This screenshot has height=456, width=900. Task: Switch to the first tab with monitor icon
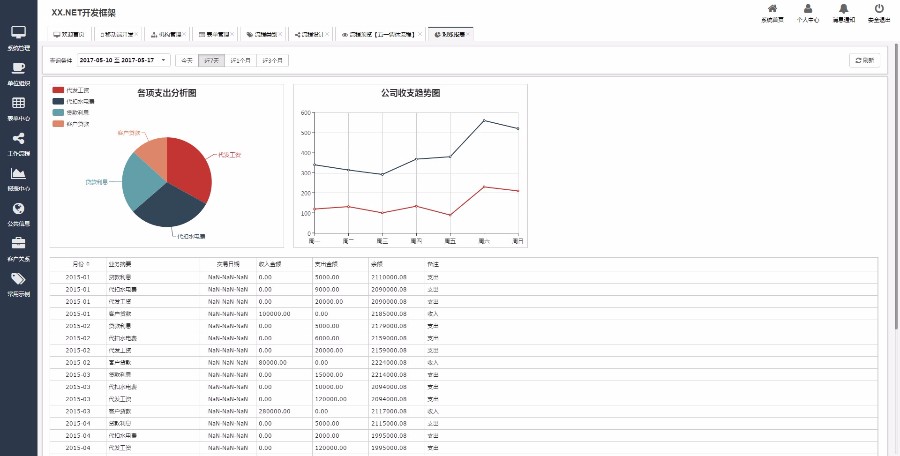pos(69,34)
